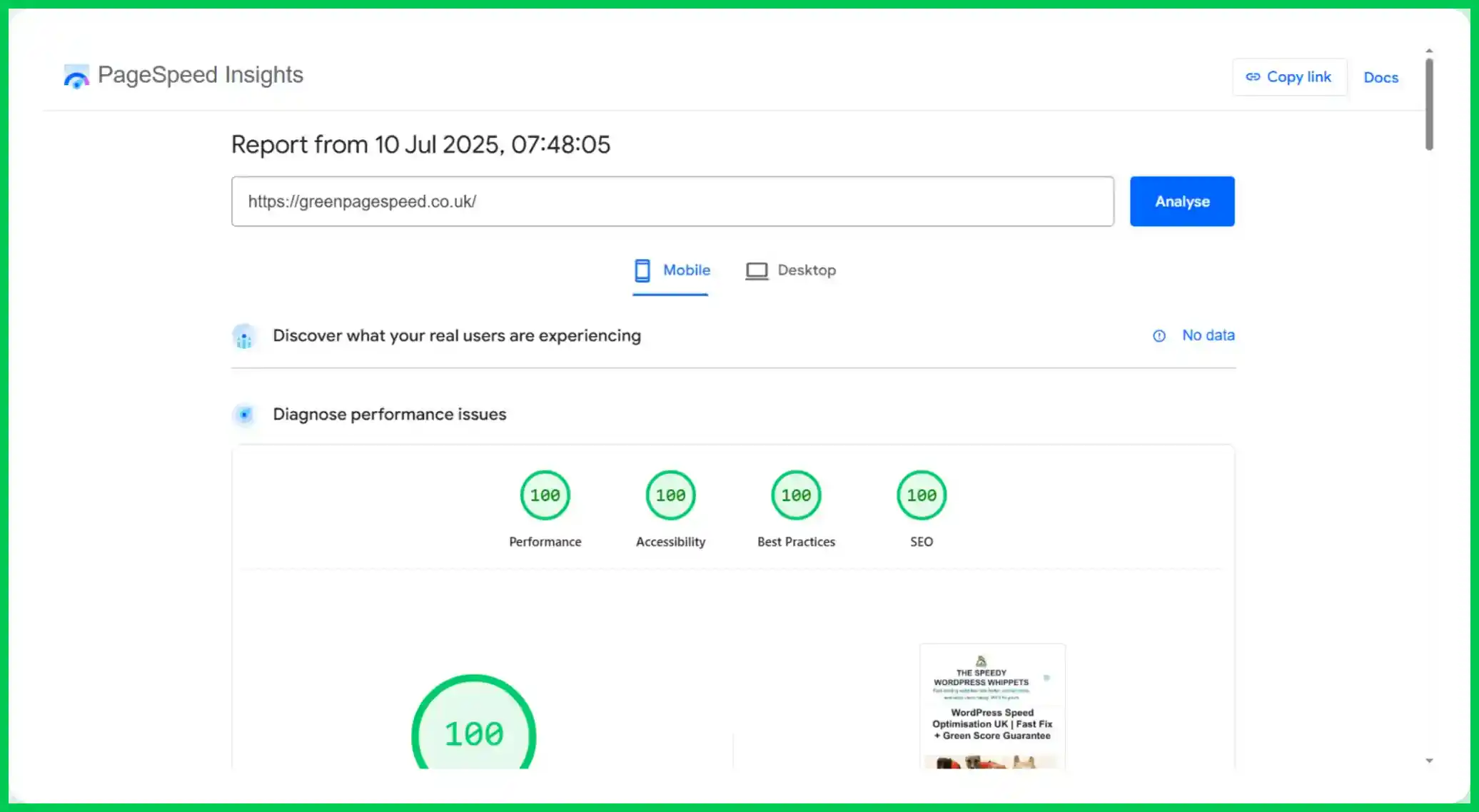This screenshot has height=812, width=1479.
Task: Click the scrollbar down arrow
Action: click(x=1429, y=761)
